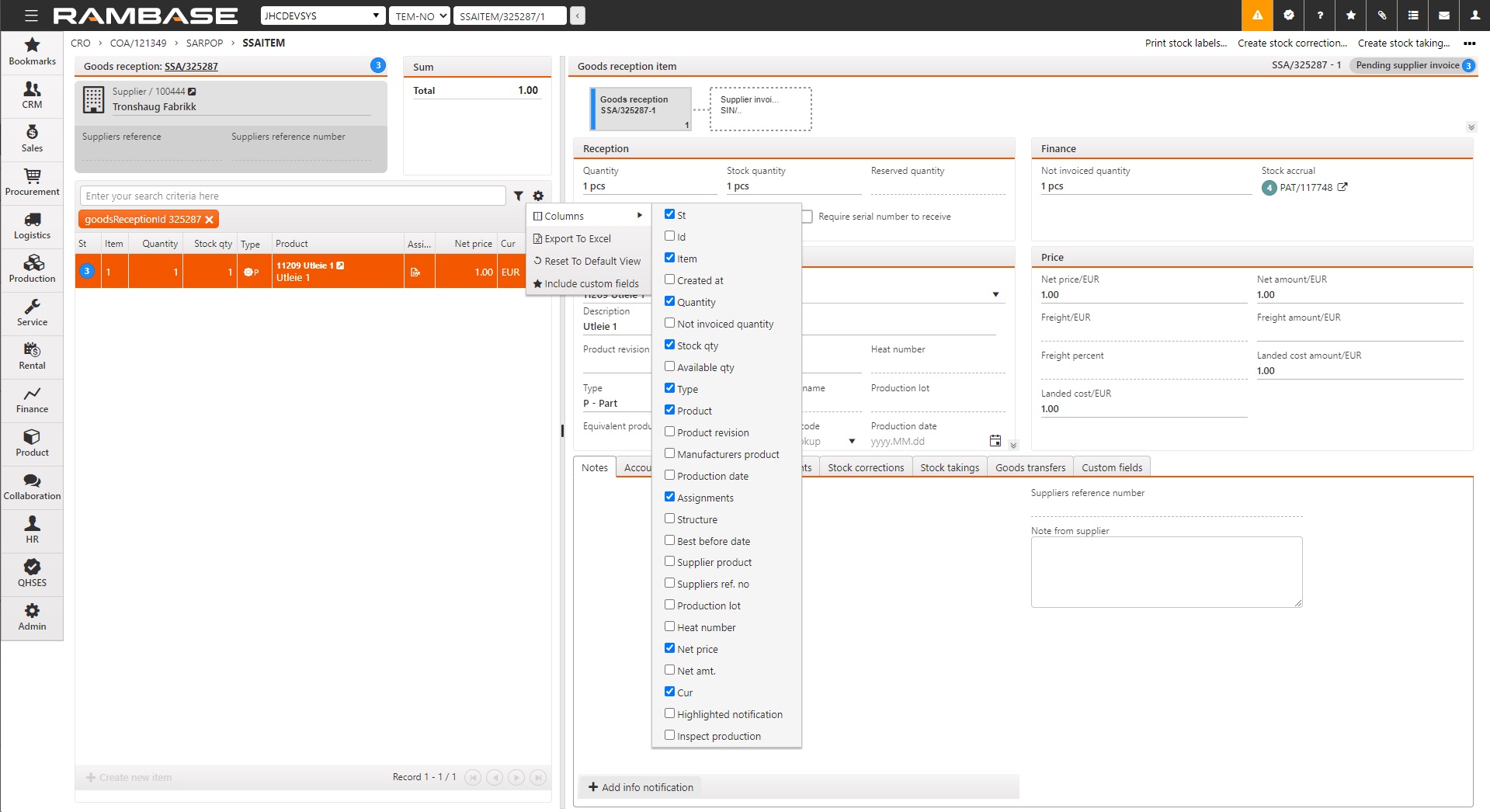Click the filter funnel icon
This screenshot has height=812, width=1490.
[x=519, y=196]
